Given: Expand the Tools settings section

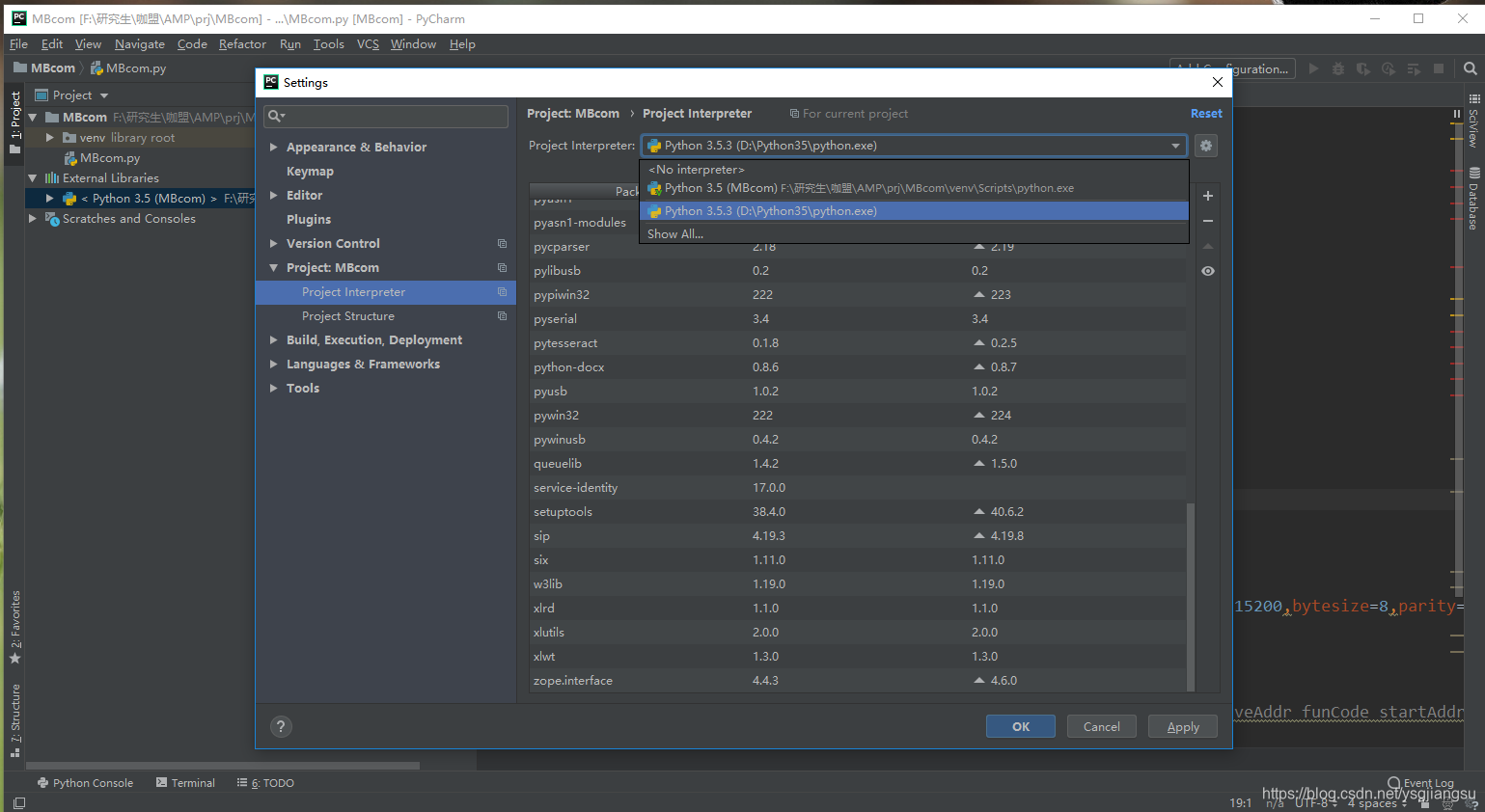Looking at the screenshot, I should [274, 389].
